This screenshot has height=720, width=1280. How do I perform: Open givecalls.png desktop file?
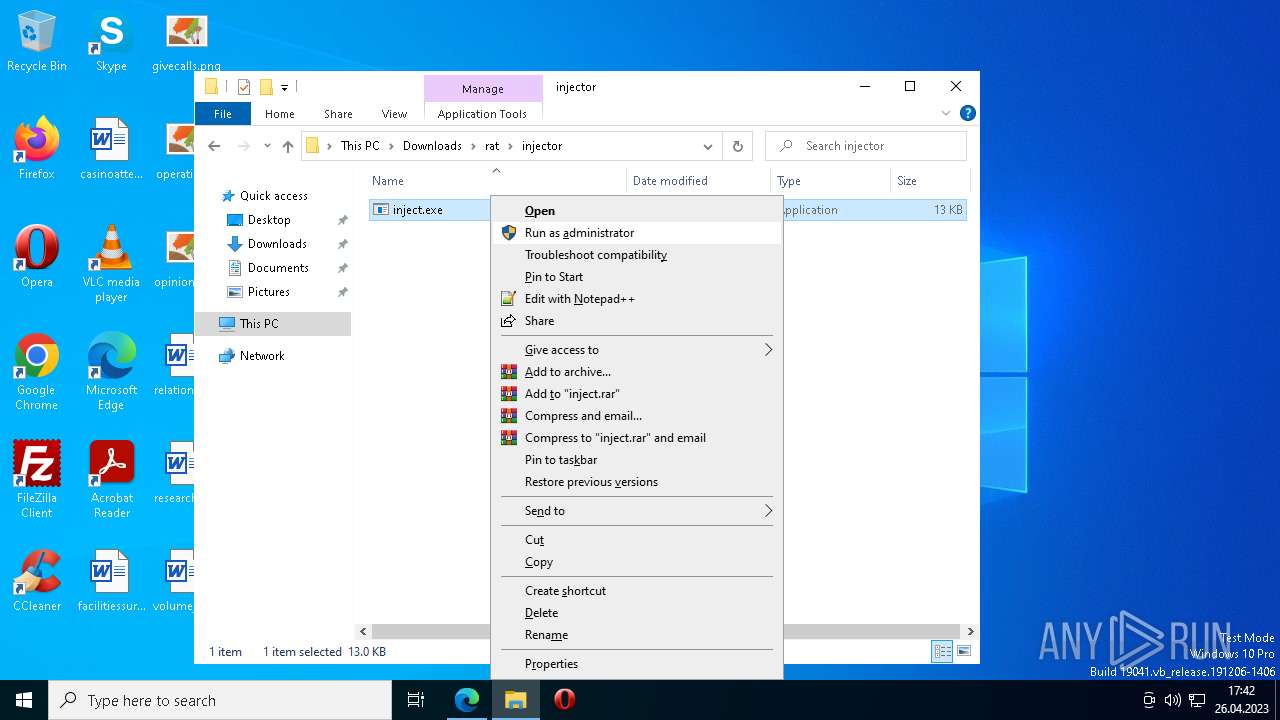[x=186, y=42]
